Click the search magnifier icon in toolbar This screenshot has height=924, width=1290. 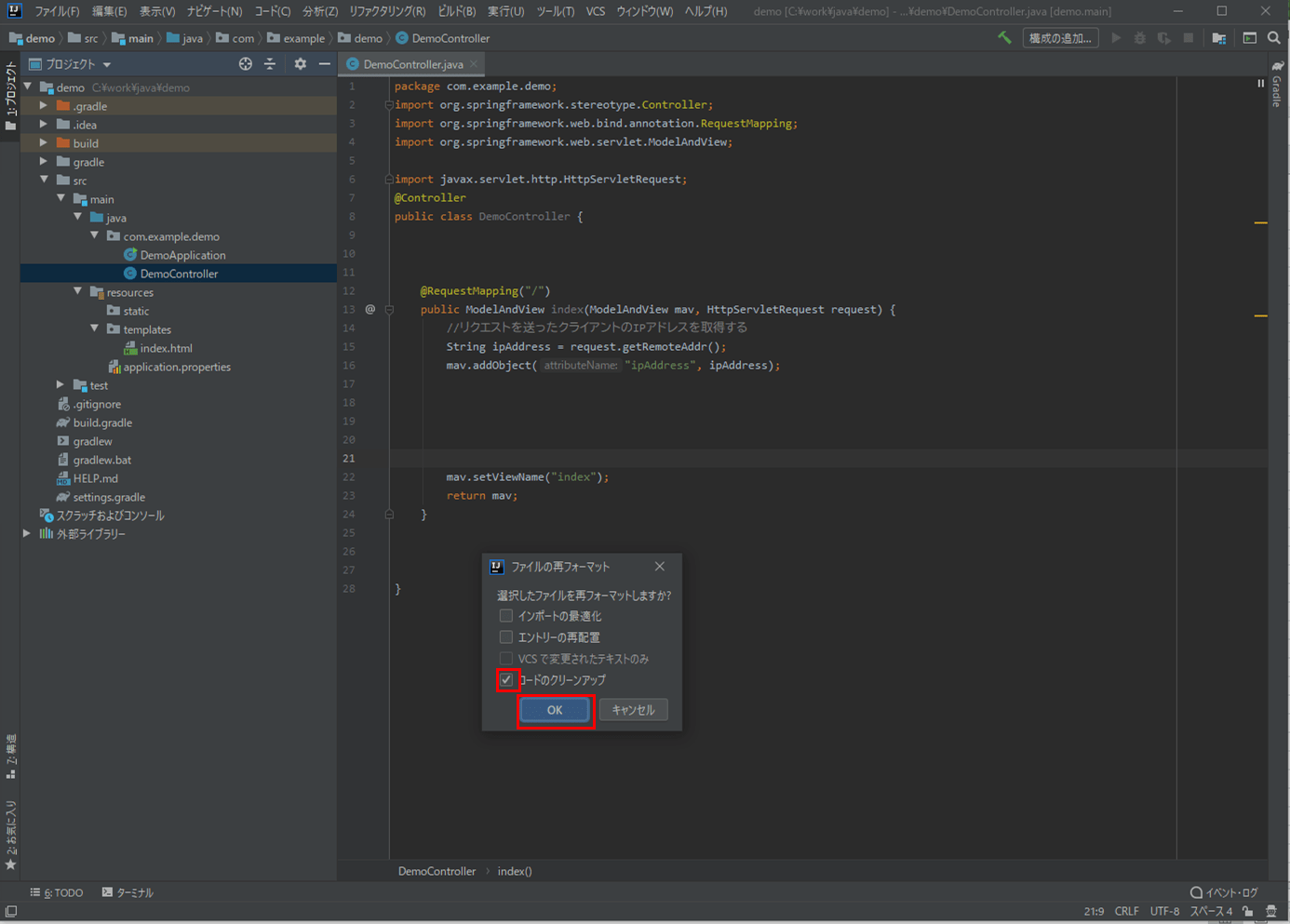click(x=1273, y=38)
